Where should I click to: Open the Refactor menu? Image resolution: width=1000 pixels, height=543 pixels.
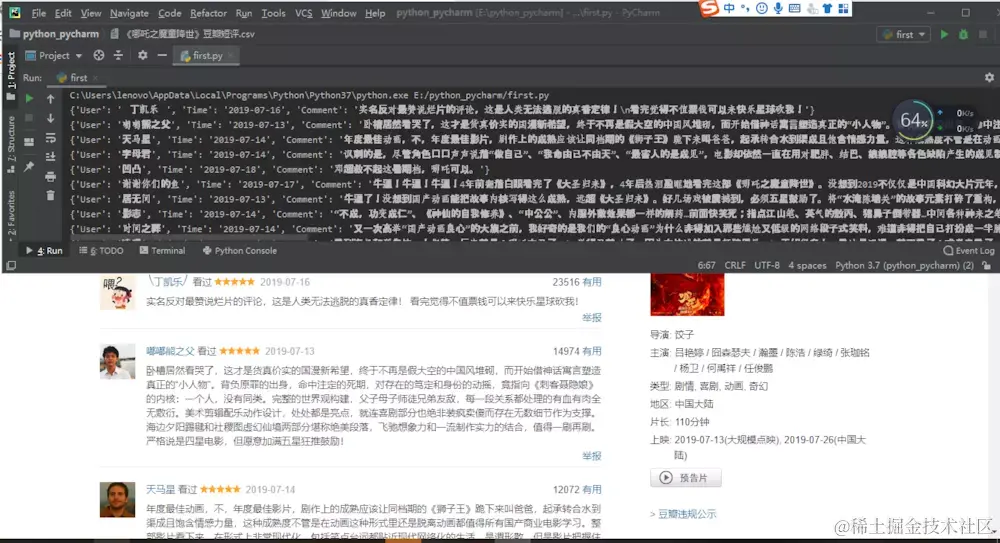tap(209, 13)
